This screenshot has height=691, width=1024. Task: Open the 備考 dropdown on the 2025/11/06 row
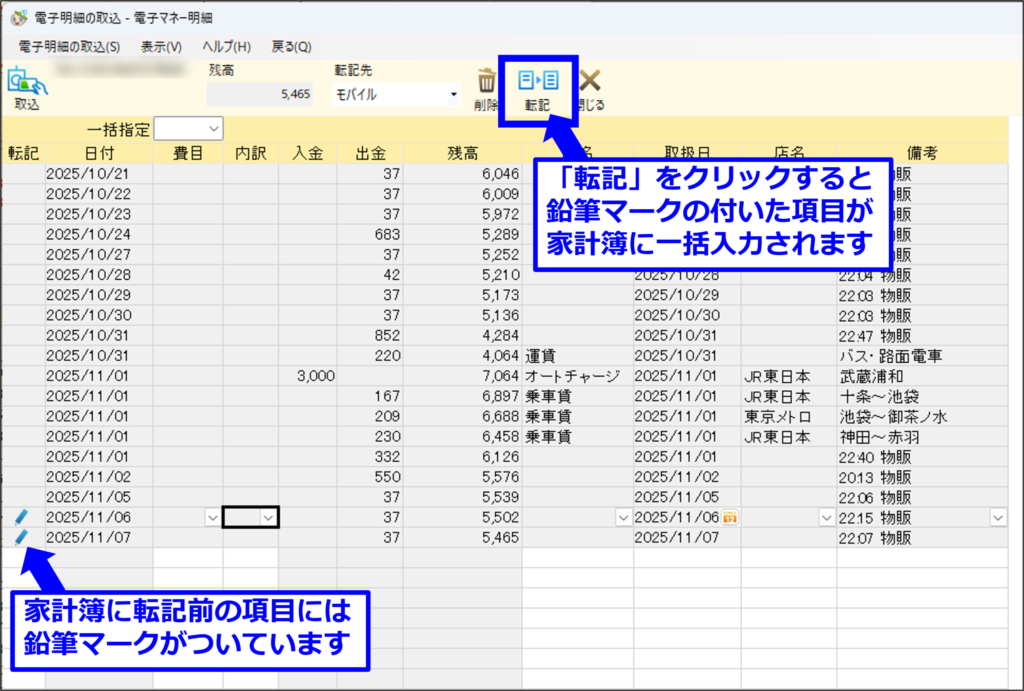(997, 517)
